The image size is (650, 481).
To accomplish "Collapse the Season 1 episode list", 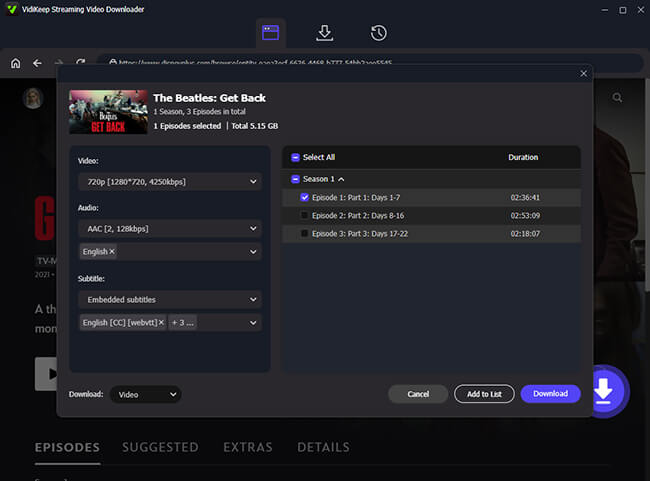I will coord(341,179).
